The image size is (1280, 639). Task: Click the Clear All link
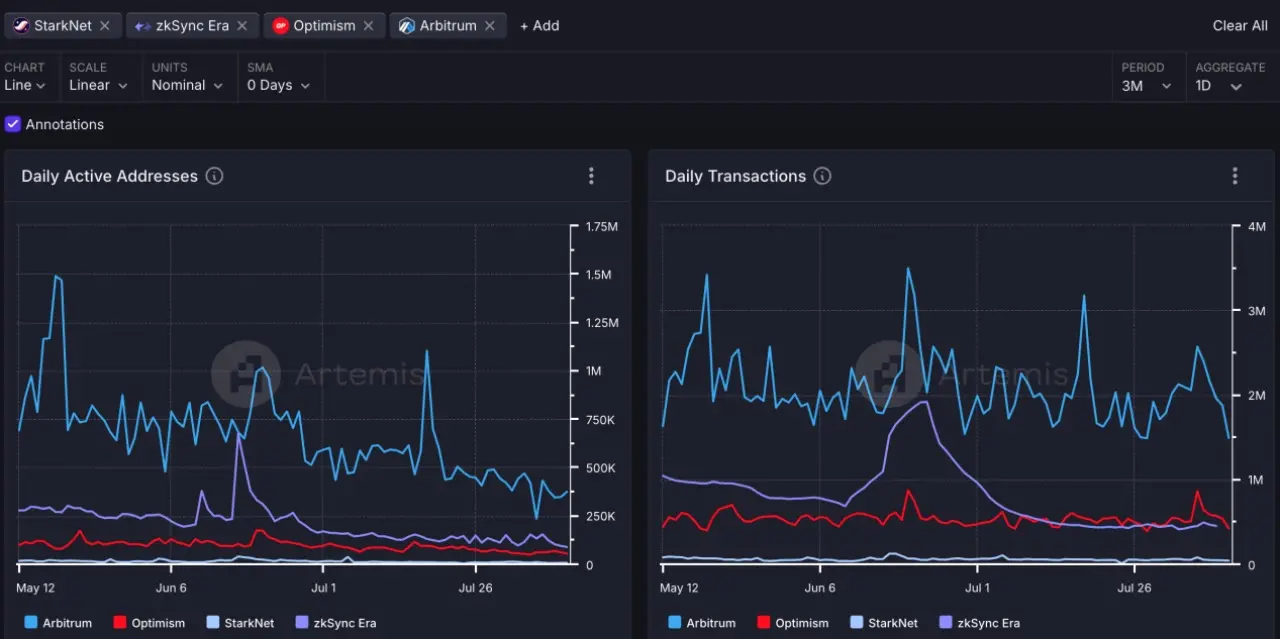coord(1239,26)
